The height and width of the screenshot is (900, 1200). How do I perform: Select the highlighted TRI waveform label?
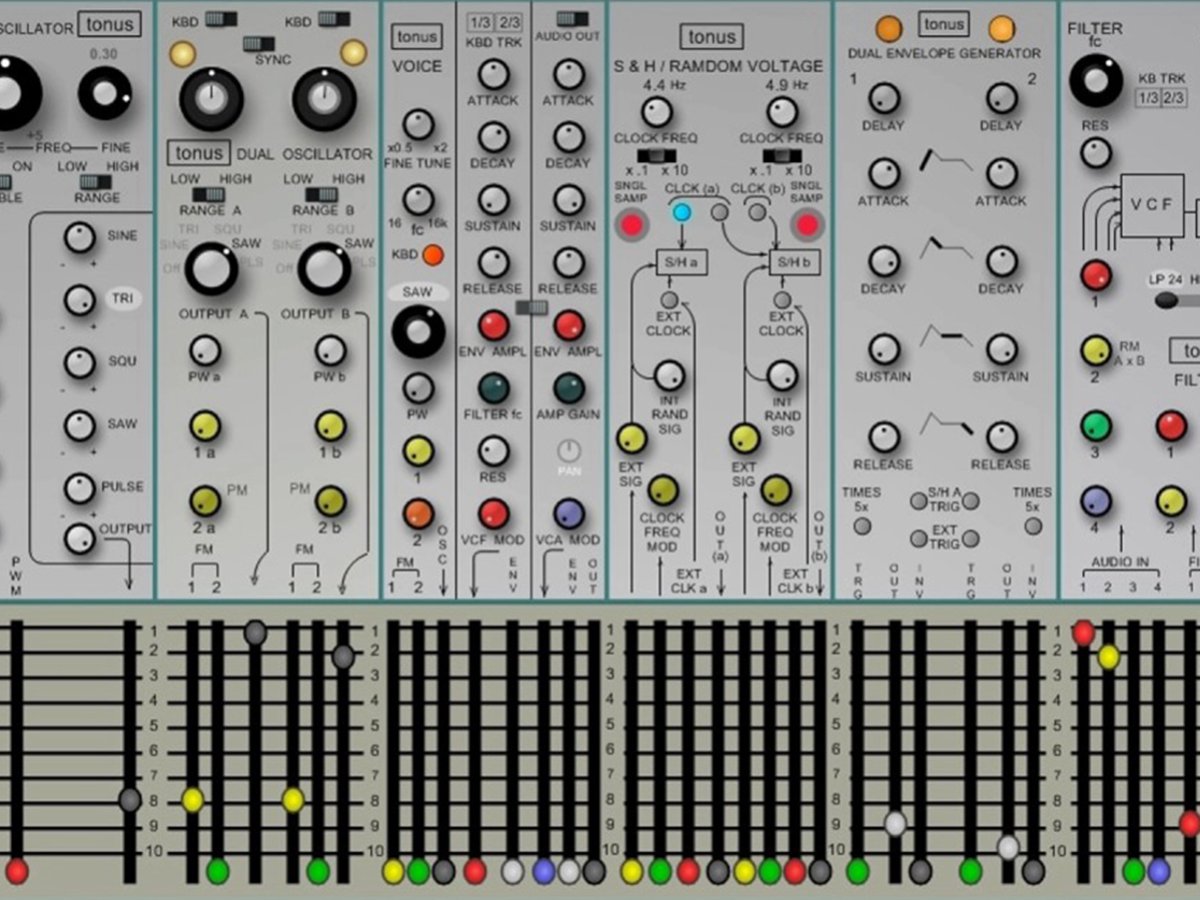(123, 298)
